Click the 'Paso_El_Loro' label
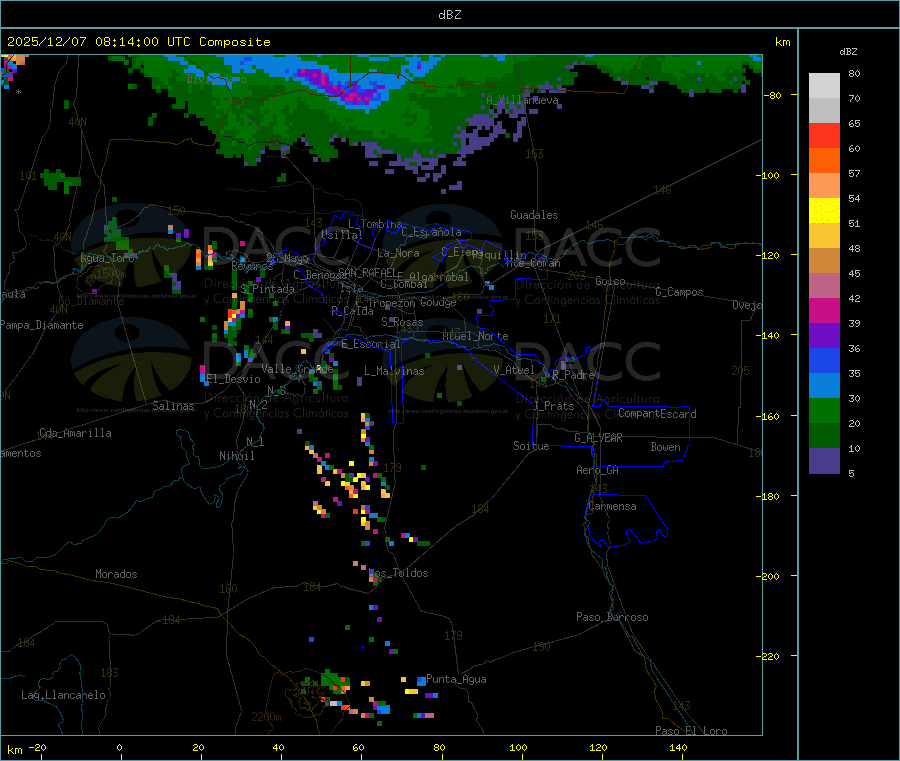Viewport: 900px width, 761px height. tap(691, 731)
